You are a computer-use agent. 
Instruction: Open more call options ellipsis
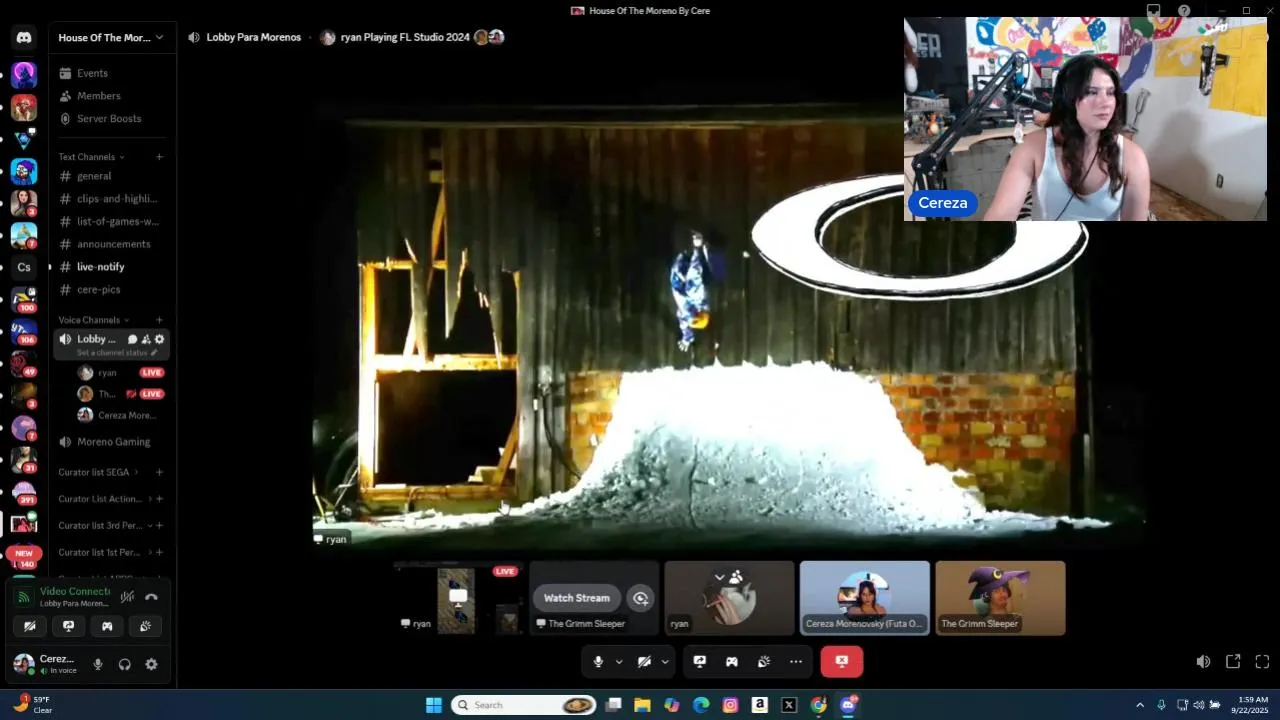point(796,662)
